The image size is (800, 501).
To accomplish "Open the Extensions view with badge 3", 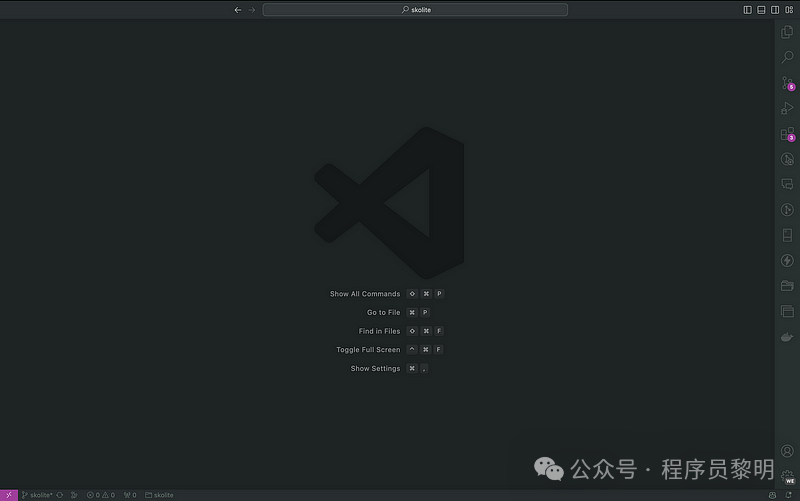I will (x=788, y=134).
